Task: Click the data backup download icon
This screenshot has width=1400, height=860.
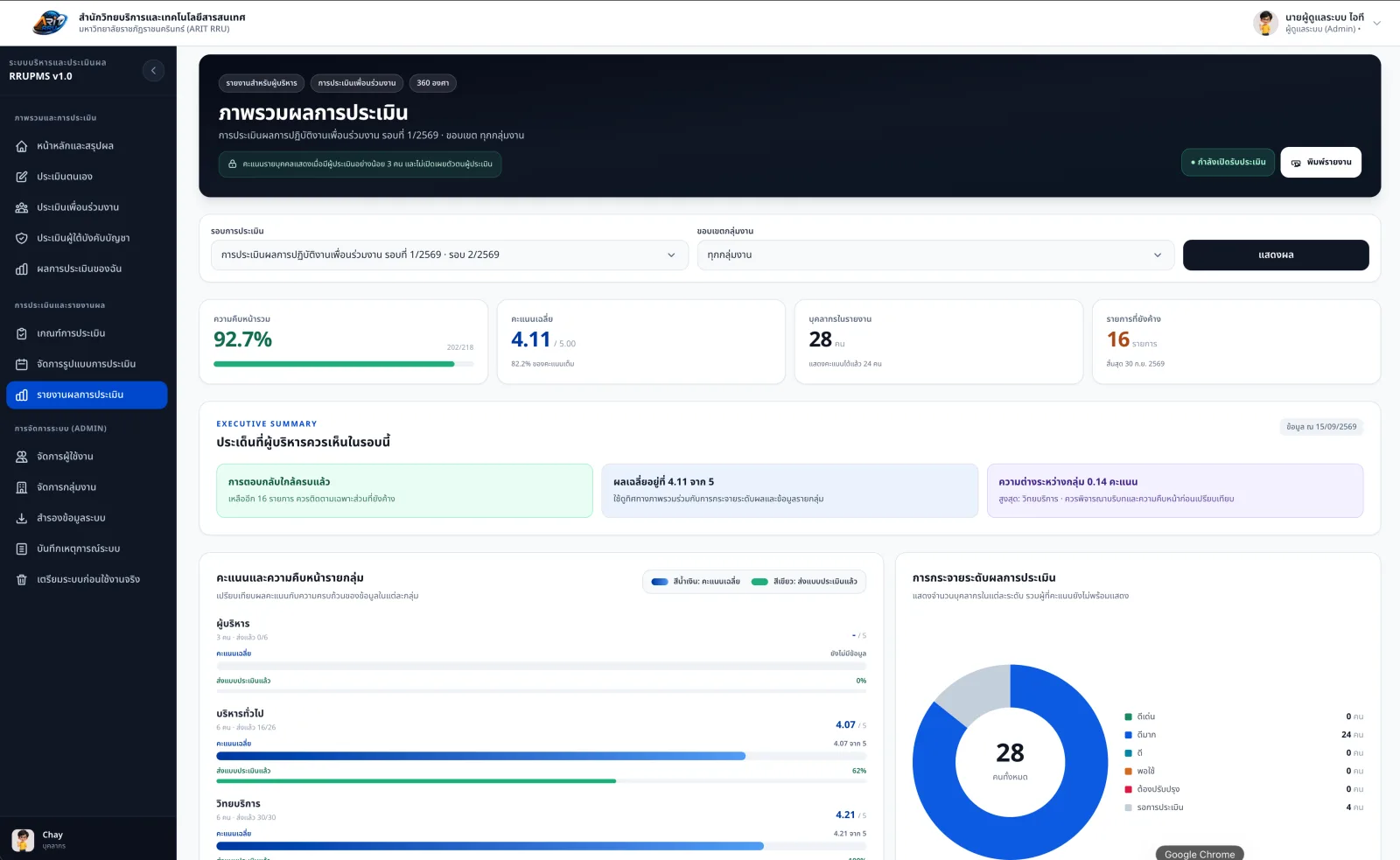Action: coord(22,518)
